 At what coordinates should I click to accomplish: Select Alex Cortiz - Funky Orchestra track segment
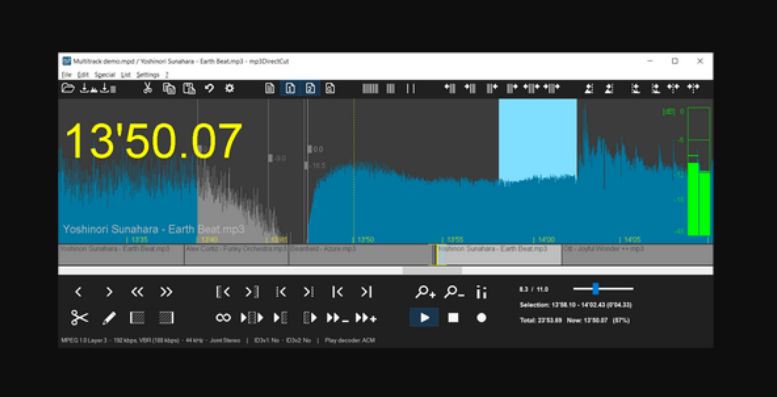(236, 254)
